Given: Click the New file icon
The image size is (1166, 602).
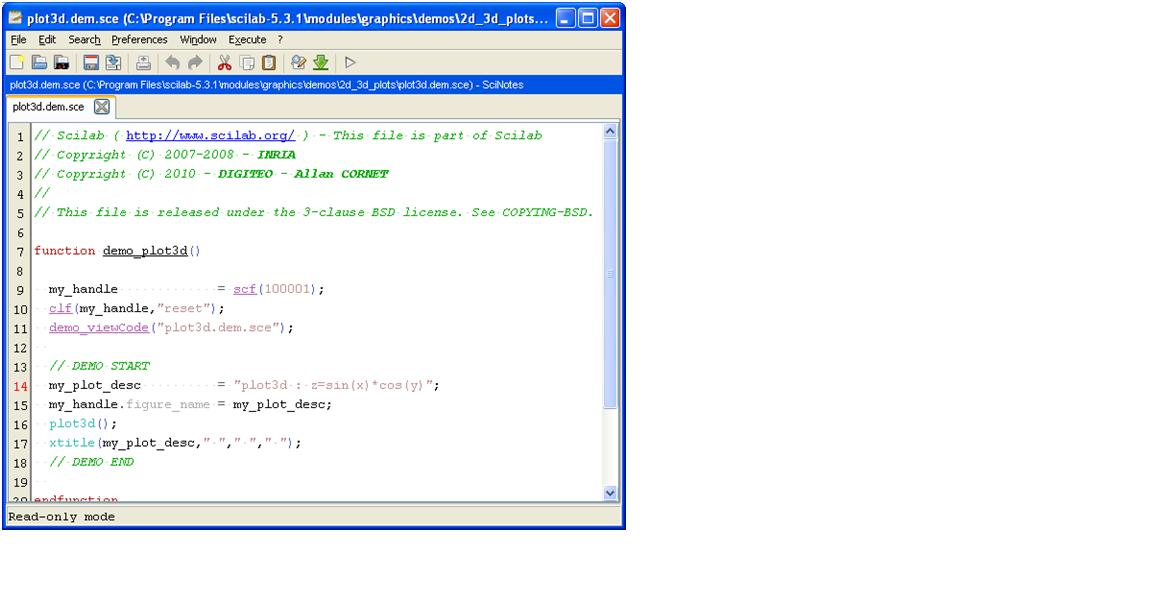Looking at the screenshot, I should click(x=16, y=63).
